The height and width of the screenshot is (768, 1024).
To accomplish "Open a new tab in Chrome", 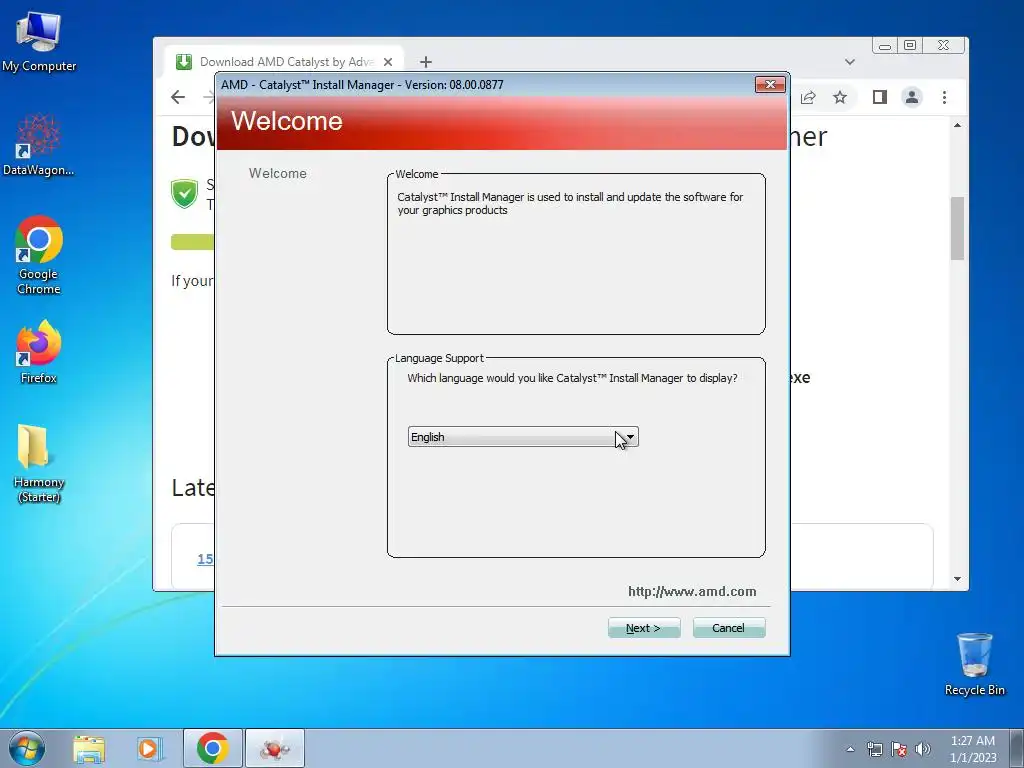I will (x=426, y=62).
